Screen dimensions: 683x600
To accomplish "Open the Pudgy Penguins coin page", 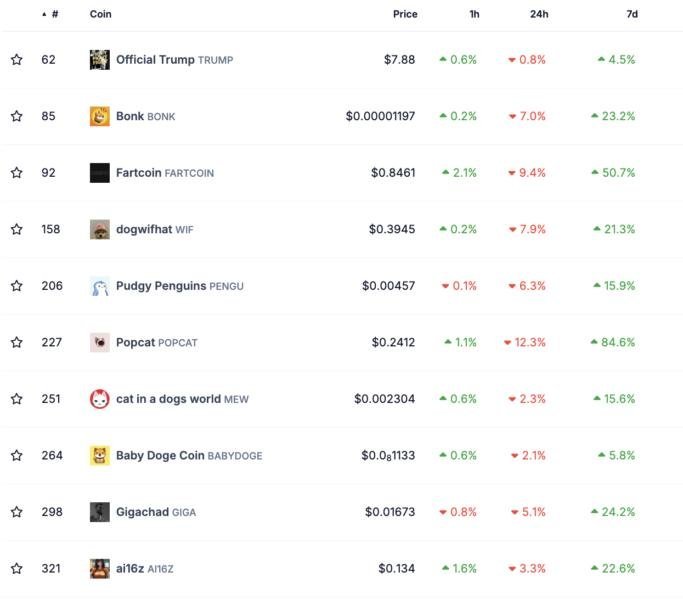I will click(x=161, y=286).
